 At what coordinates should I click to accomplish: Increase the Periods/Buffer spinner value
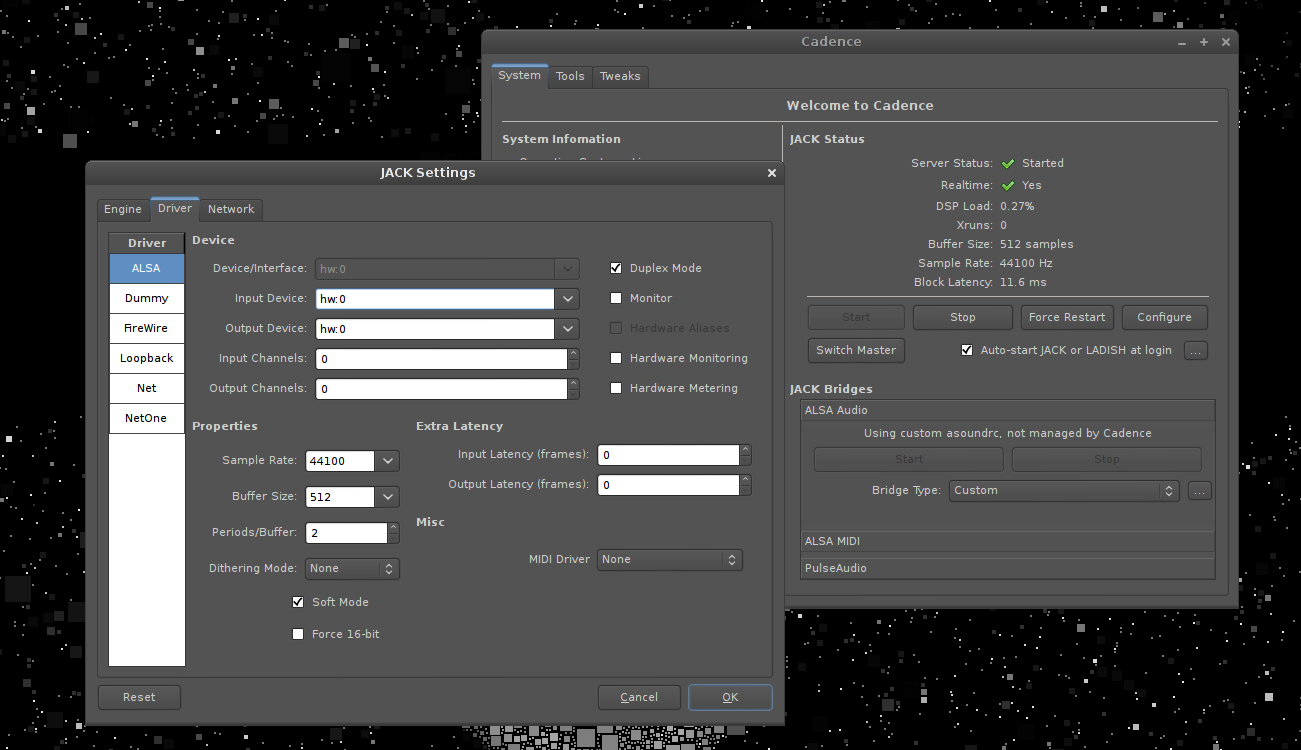click(x=393, y=528)
